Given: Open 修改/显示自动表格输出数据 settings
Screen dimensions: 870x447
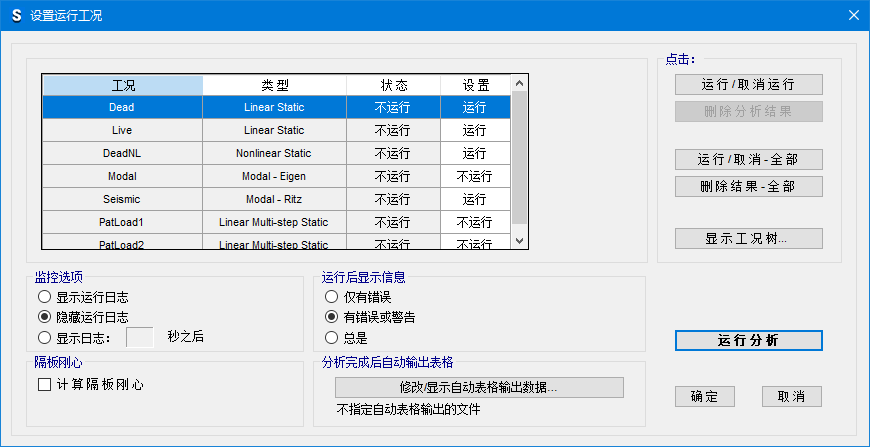Looking at the screenshot, I should (x=479, y=387).
